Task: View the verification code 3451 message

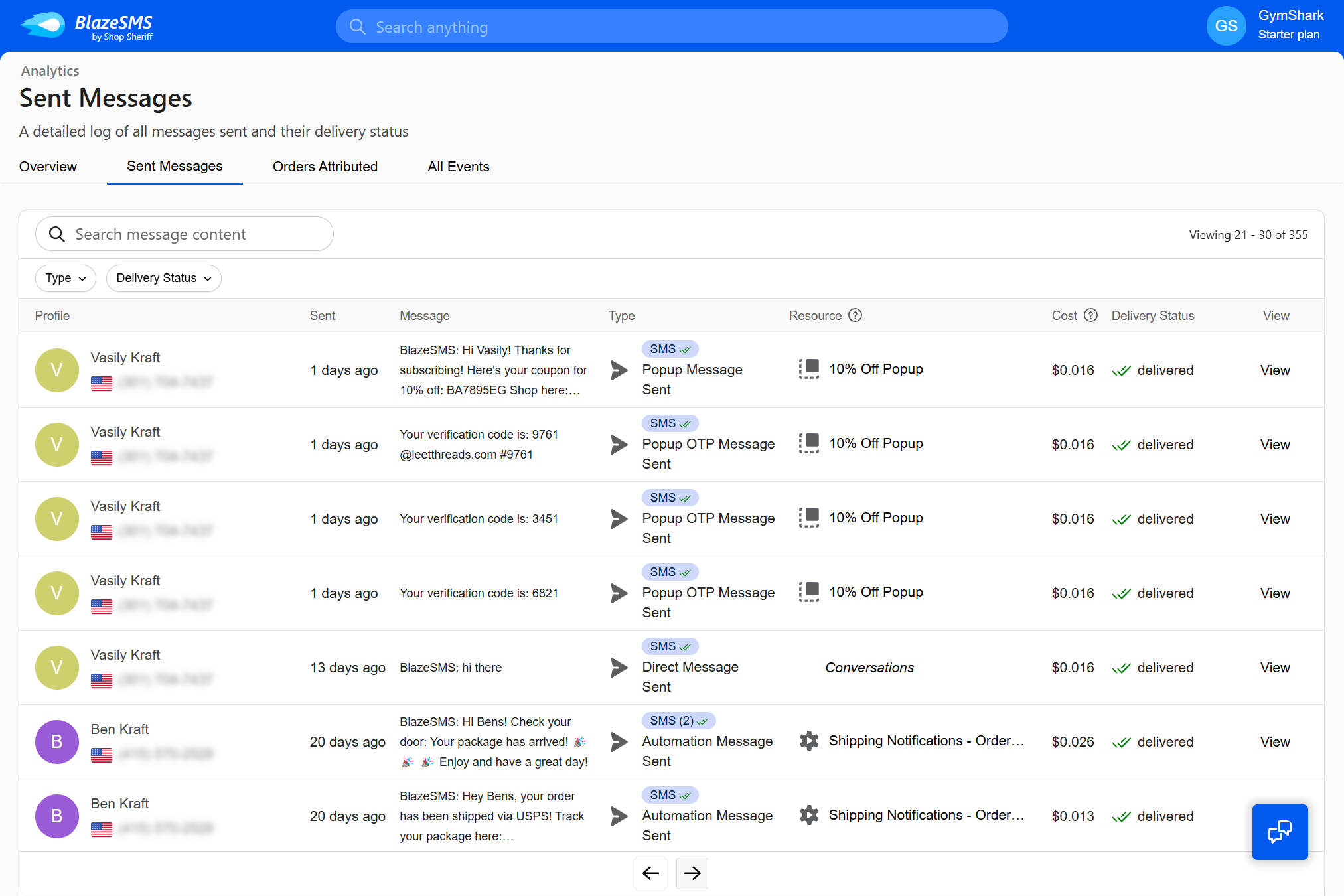Action: 1275,519
